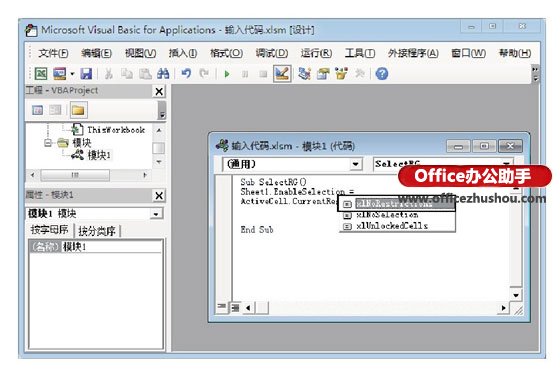Select xlUnlockedCells in autocomplete list
Screen dimensions: 560x372
397,226
